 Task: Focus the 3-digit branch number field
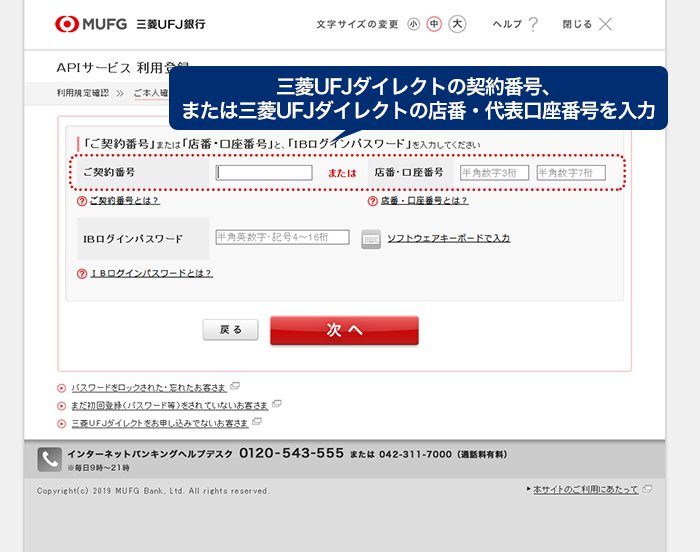click(495, 172)
